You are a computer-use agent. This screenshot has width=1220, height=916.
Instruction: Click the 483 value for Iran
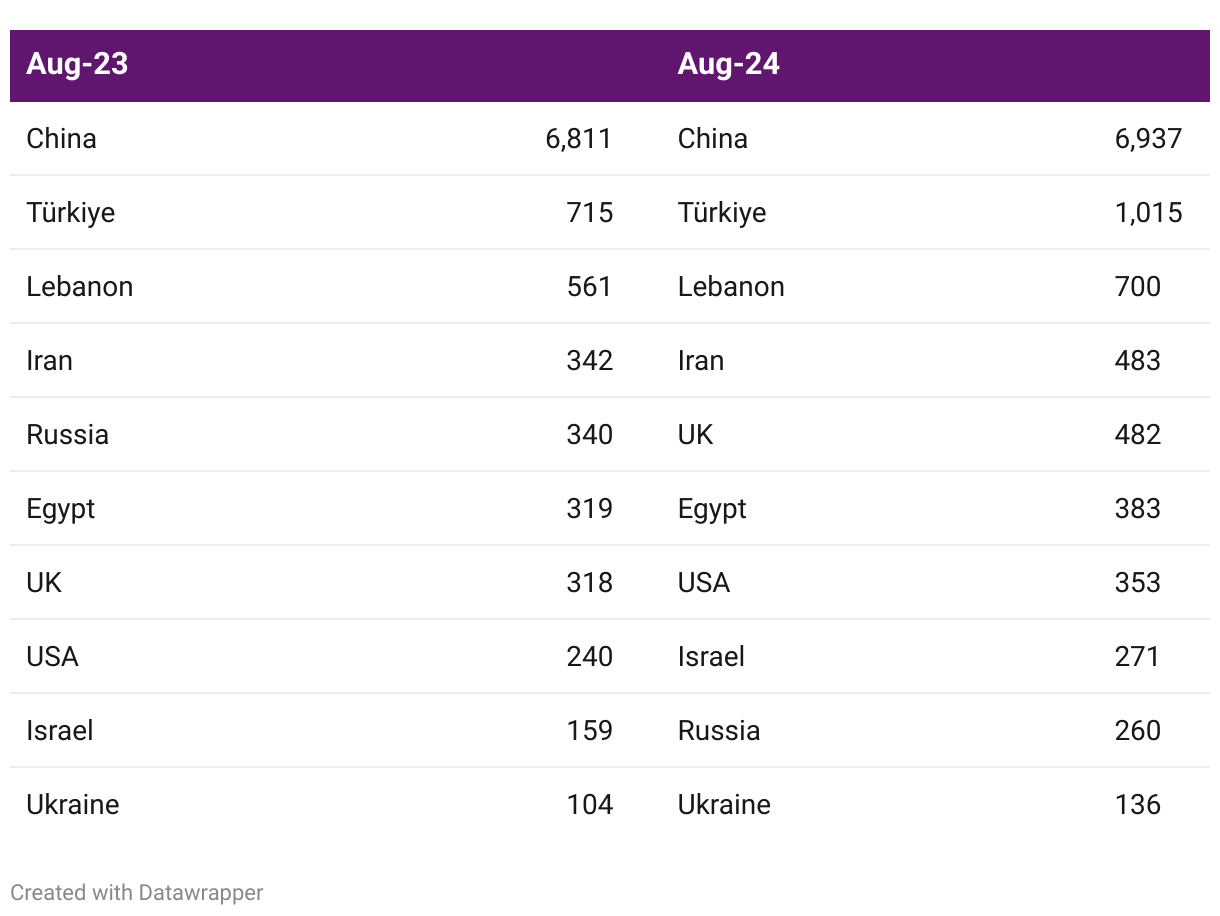pos(1138,360)
